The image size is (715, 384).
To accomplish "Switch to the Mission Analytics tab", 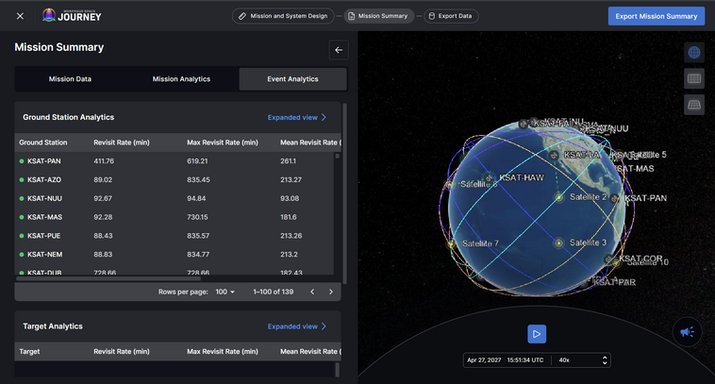I will [x=181, y=79].
